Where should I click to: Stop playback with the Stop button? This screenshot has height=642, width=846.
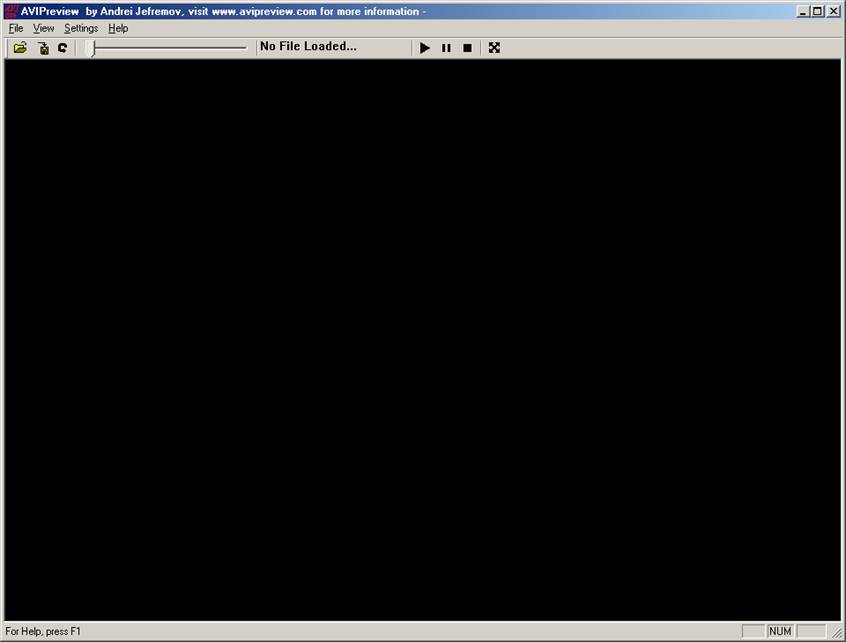click(x=467, y=47)
